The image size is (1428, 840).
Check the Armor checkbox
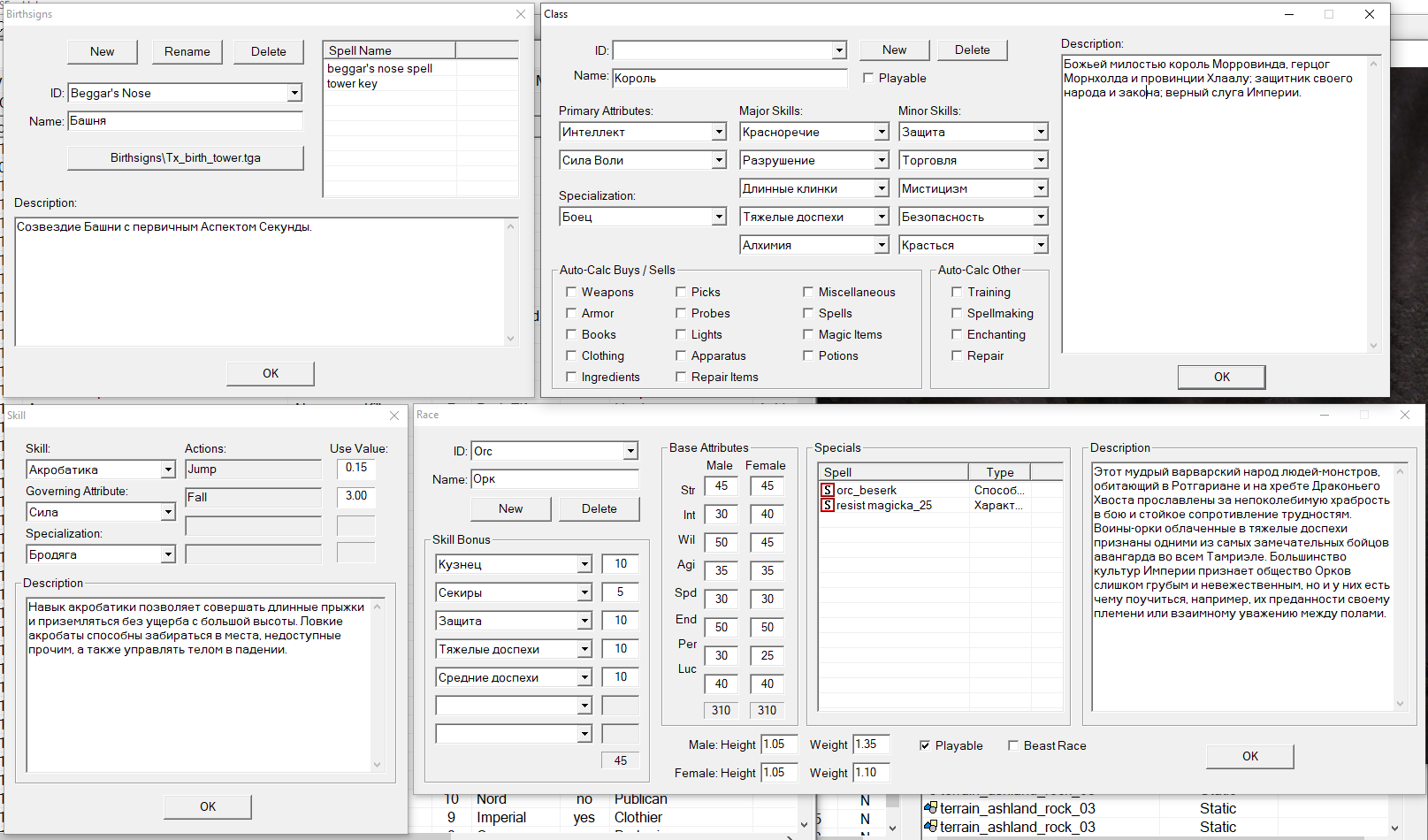click(571, 313)
